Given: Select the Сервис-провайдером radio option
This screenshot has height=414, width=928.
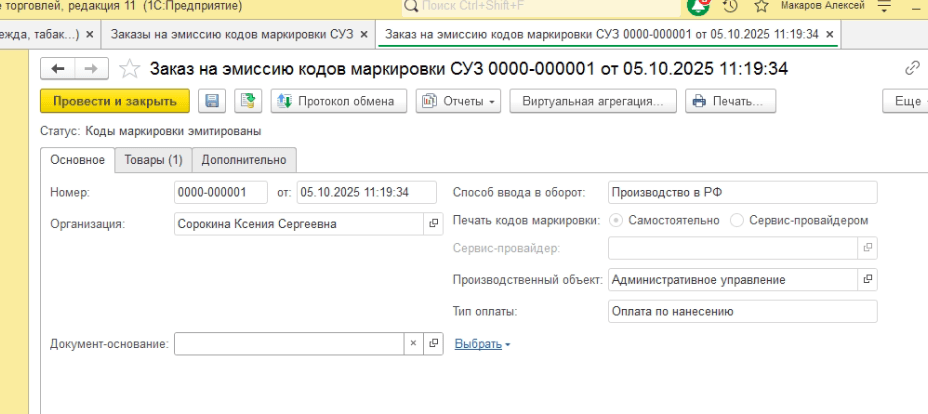Looking at the screenshot, I should 738,220.
